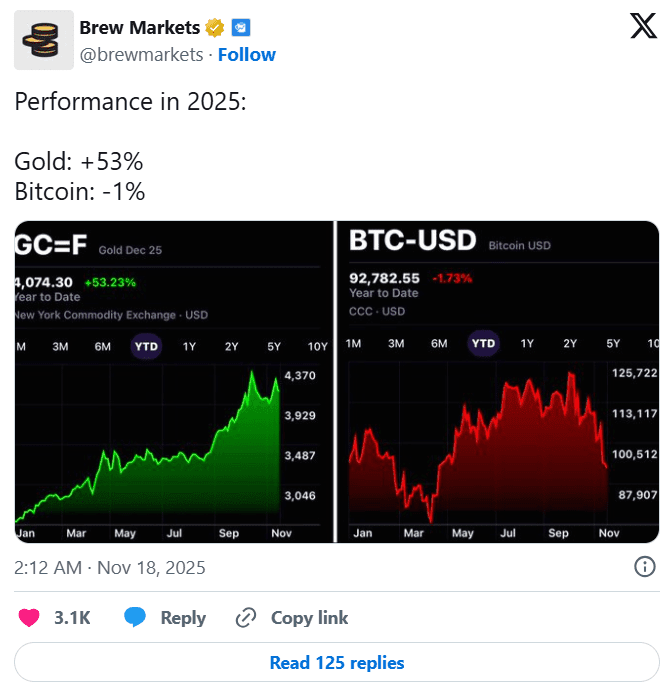Select the 3M range on the gold chart
The height and width of the screenshot is (697, 670).
(60, 346)
